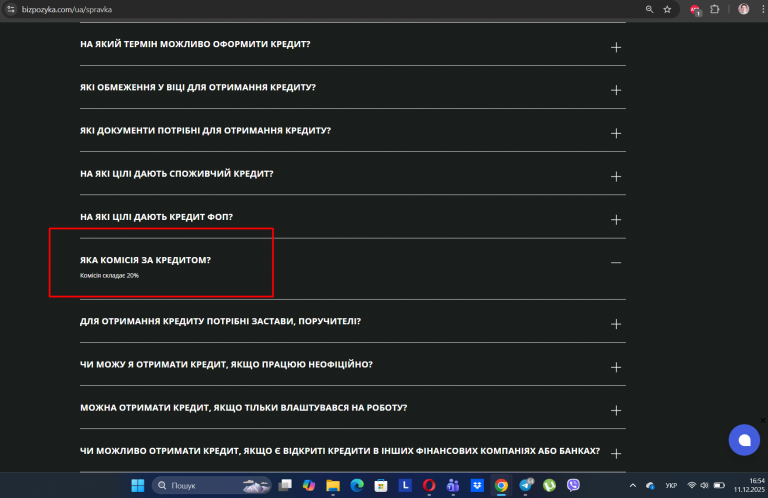Open Viber from the taskbar

(573, 485)
